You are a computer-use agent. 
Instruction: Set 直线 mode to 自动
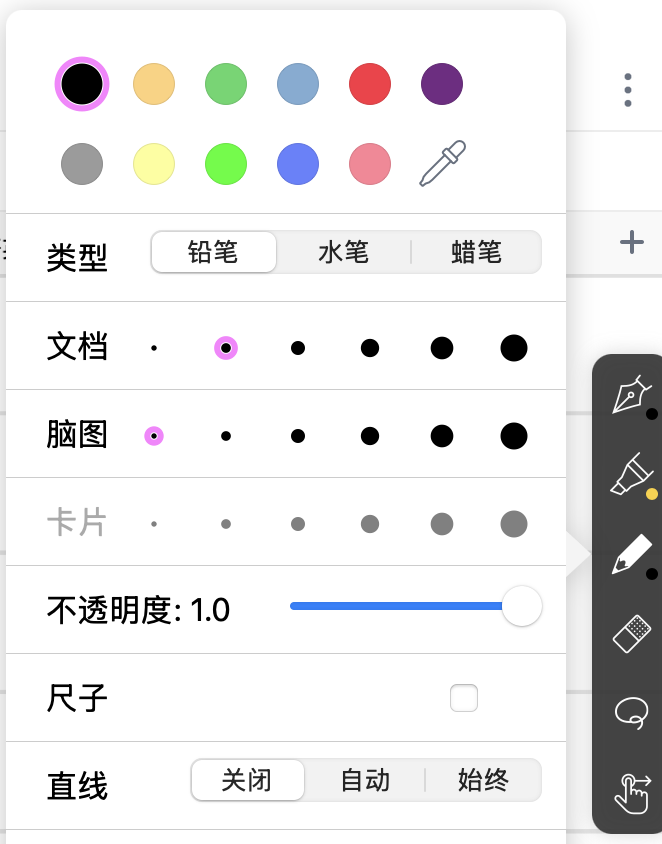click(x=366, y=782)
